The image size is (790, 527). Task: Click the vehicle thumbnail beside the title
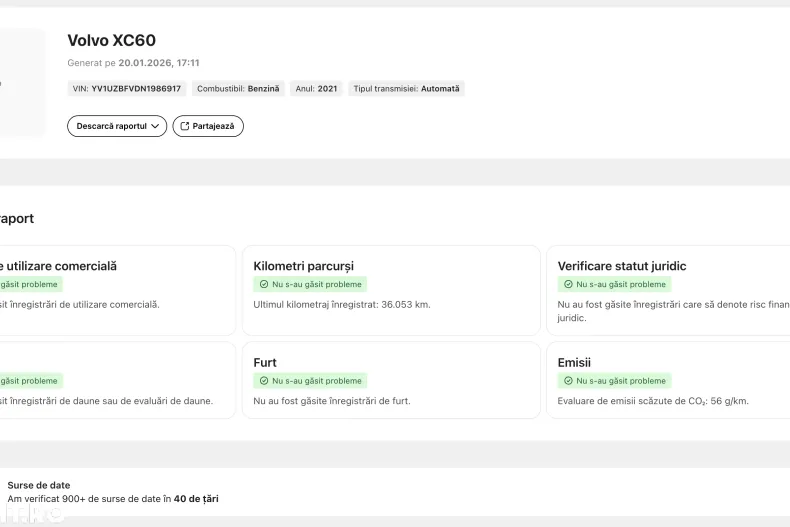point(21,83)
